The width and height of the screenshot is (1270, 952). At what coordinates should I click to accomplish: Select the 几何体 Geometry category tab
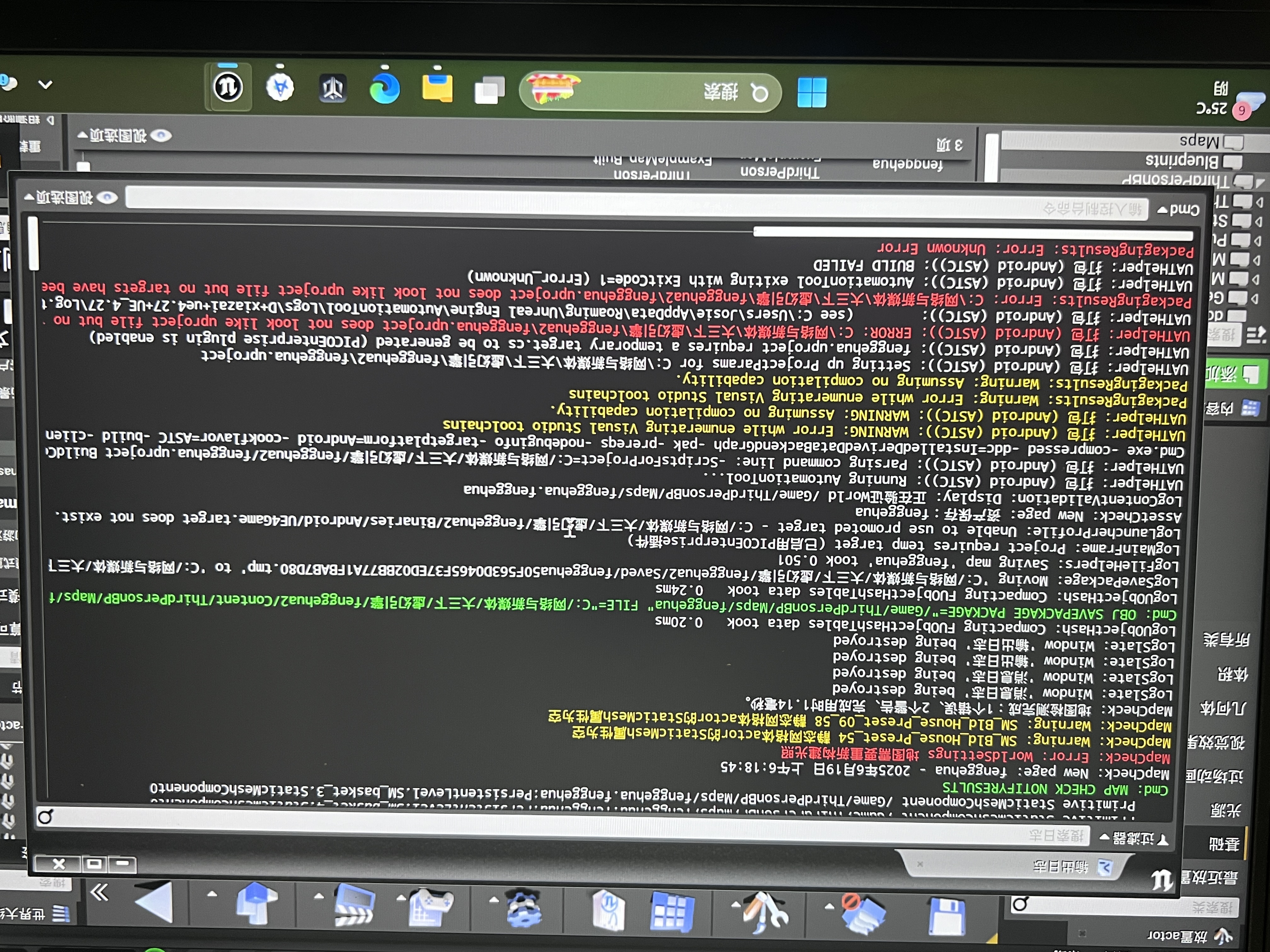(x=1223, y=709)
